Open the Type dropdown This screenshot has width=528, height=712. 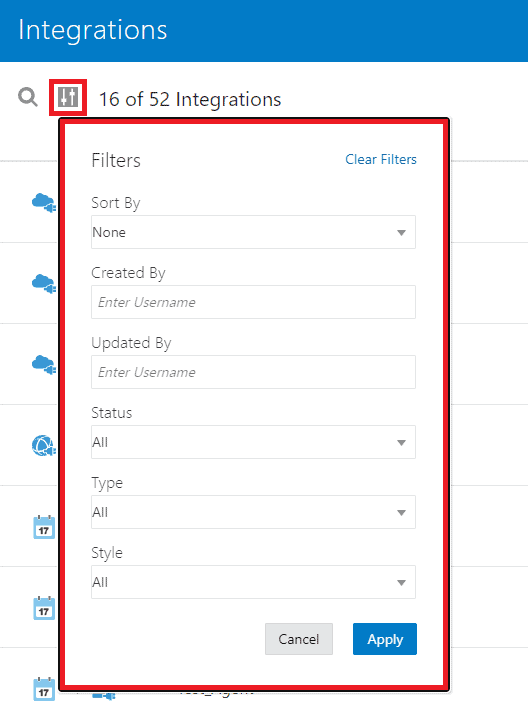[253, 512]
